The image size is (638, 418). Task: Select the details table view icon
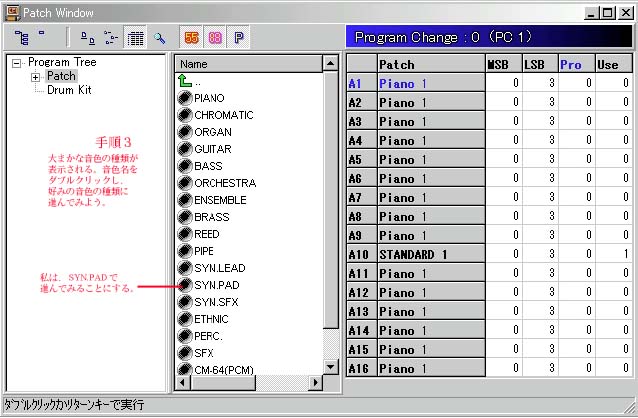(135, 37)
